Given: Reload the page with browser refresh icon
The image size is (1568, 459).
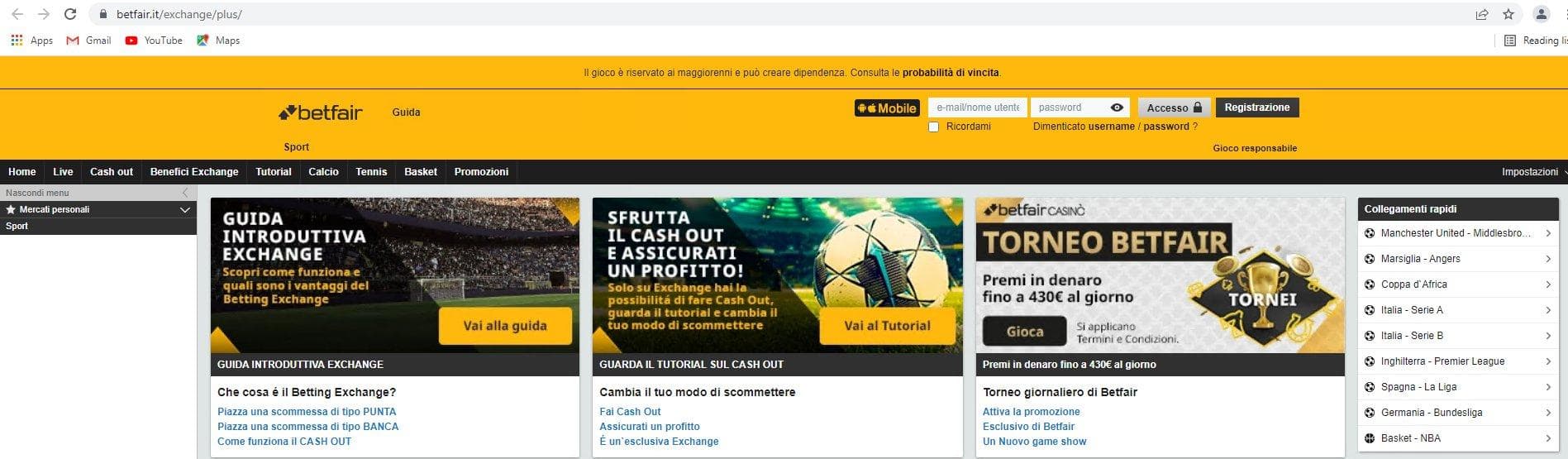Looking at the screenshot, I should point(70,14).
